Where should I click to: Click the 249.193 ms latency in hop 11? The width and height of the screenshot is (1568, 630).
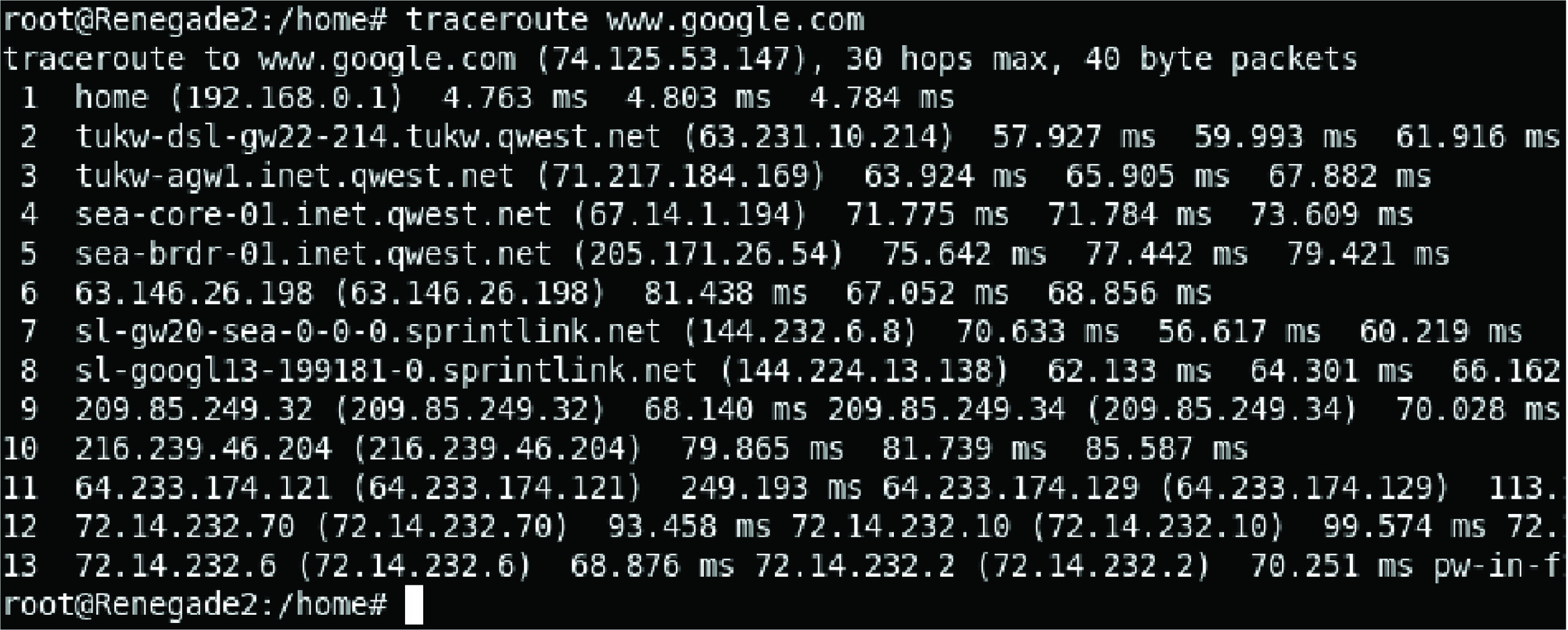click(x=771, y=488)
